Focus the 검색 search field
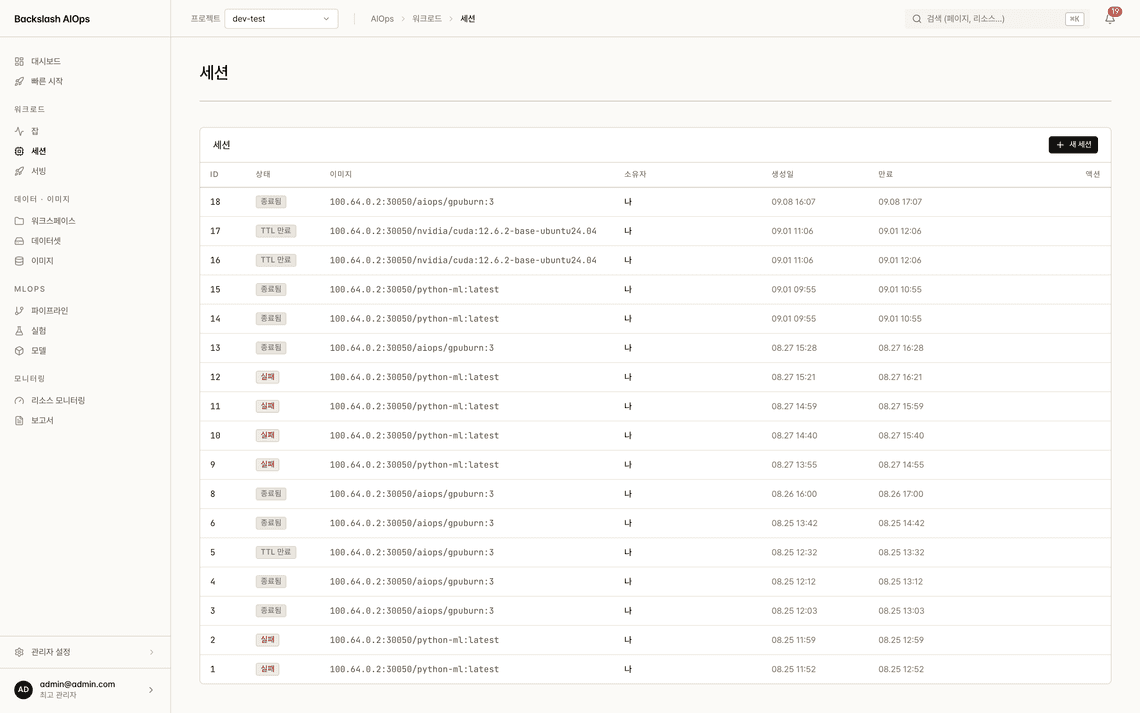This screenshot has width=1140, height=713. [x=997, y=19]
